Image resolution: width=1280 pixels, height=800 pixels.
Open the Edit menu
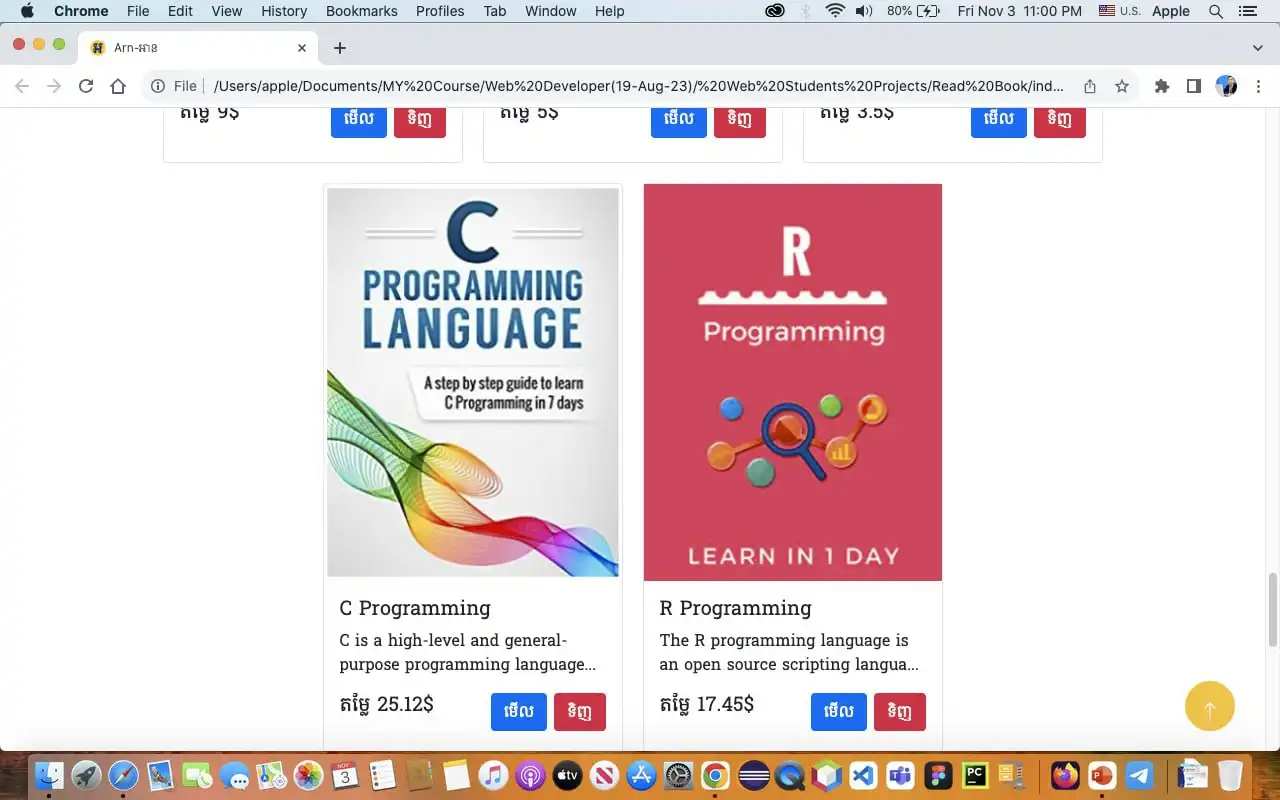point(180,11)
